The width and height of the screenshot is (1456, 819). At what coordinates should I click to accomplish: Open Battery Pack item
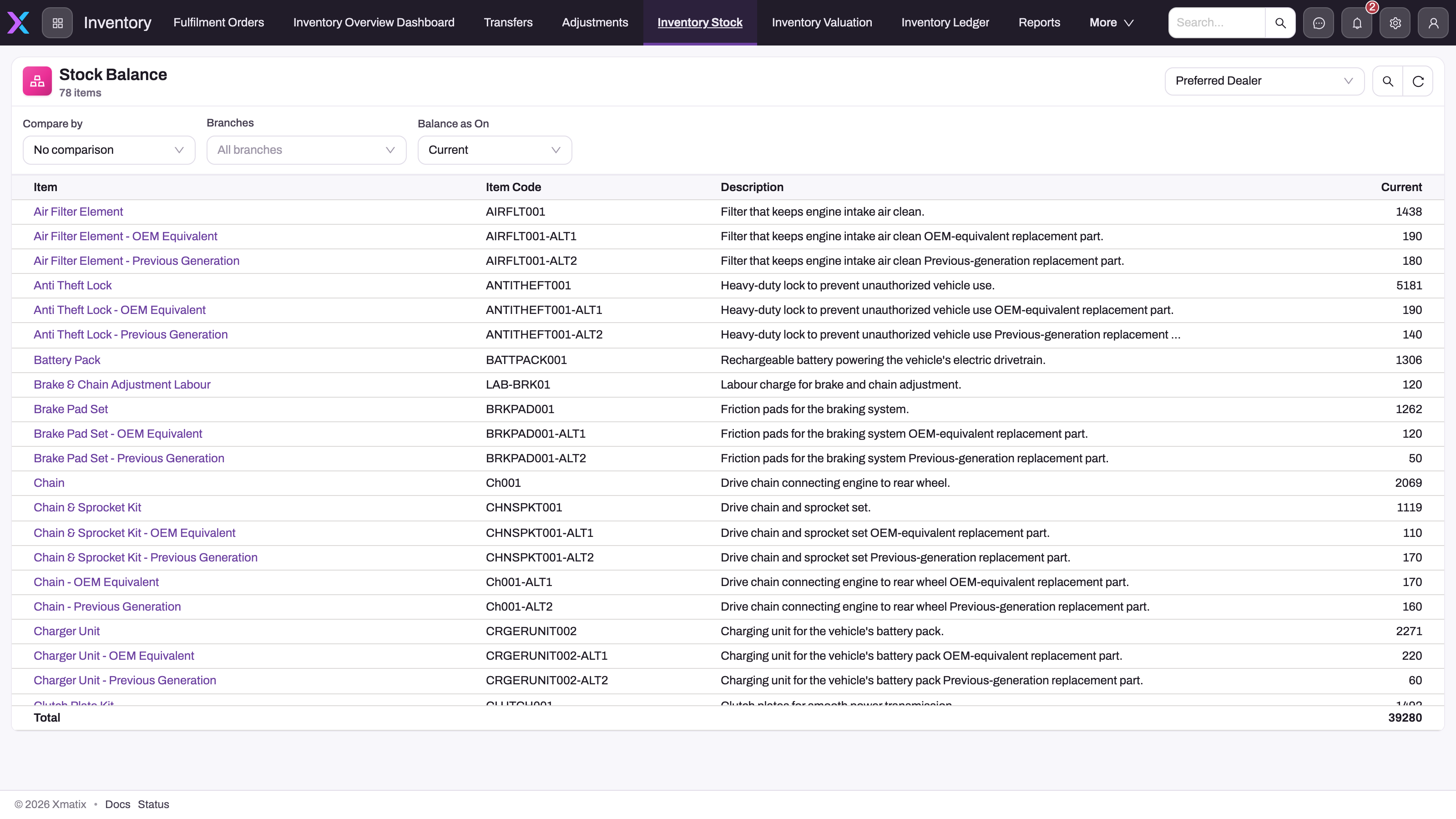point(67,360)
